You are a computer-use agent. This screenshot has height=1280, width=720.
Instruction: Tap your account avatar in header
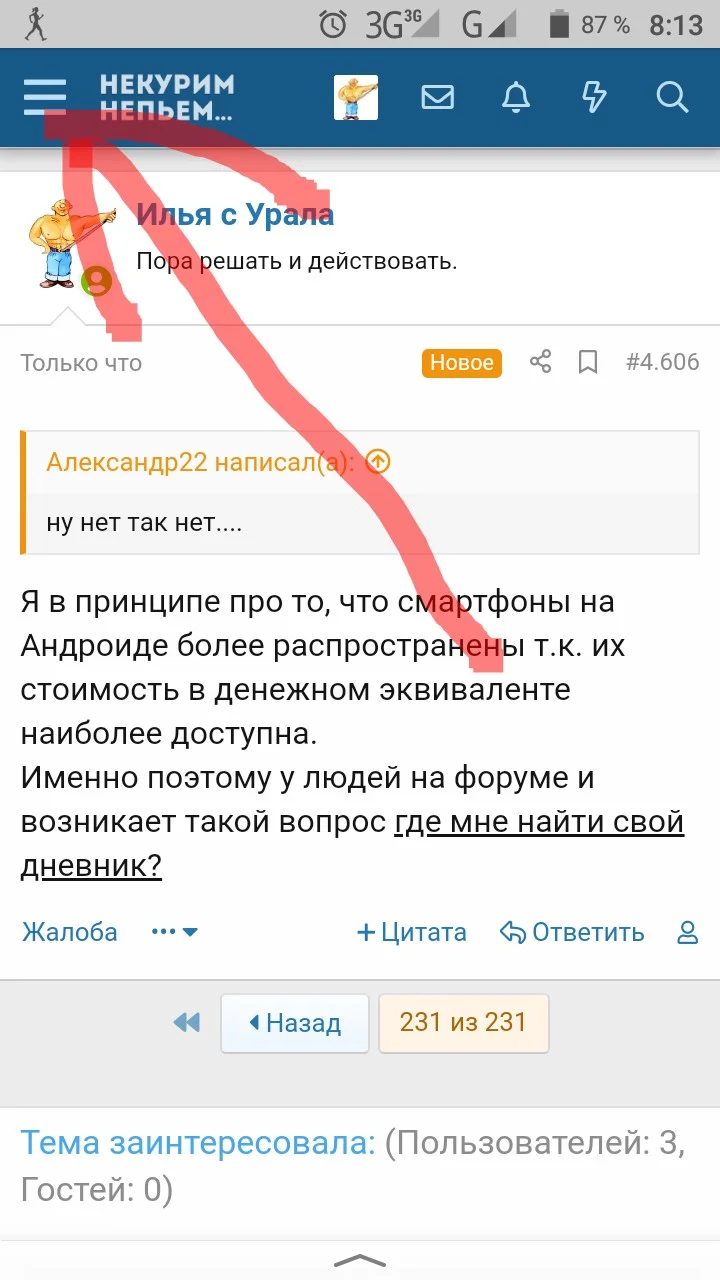[356, 97]
